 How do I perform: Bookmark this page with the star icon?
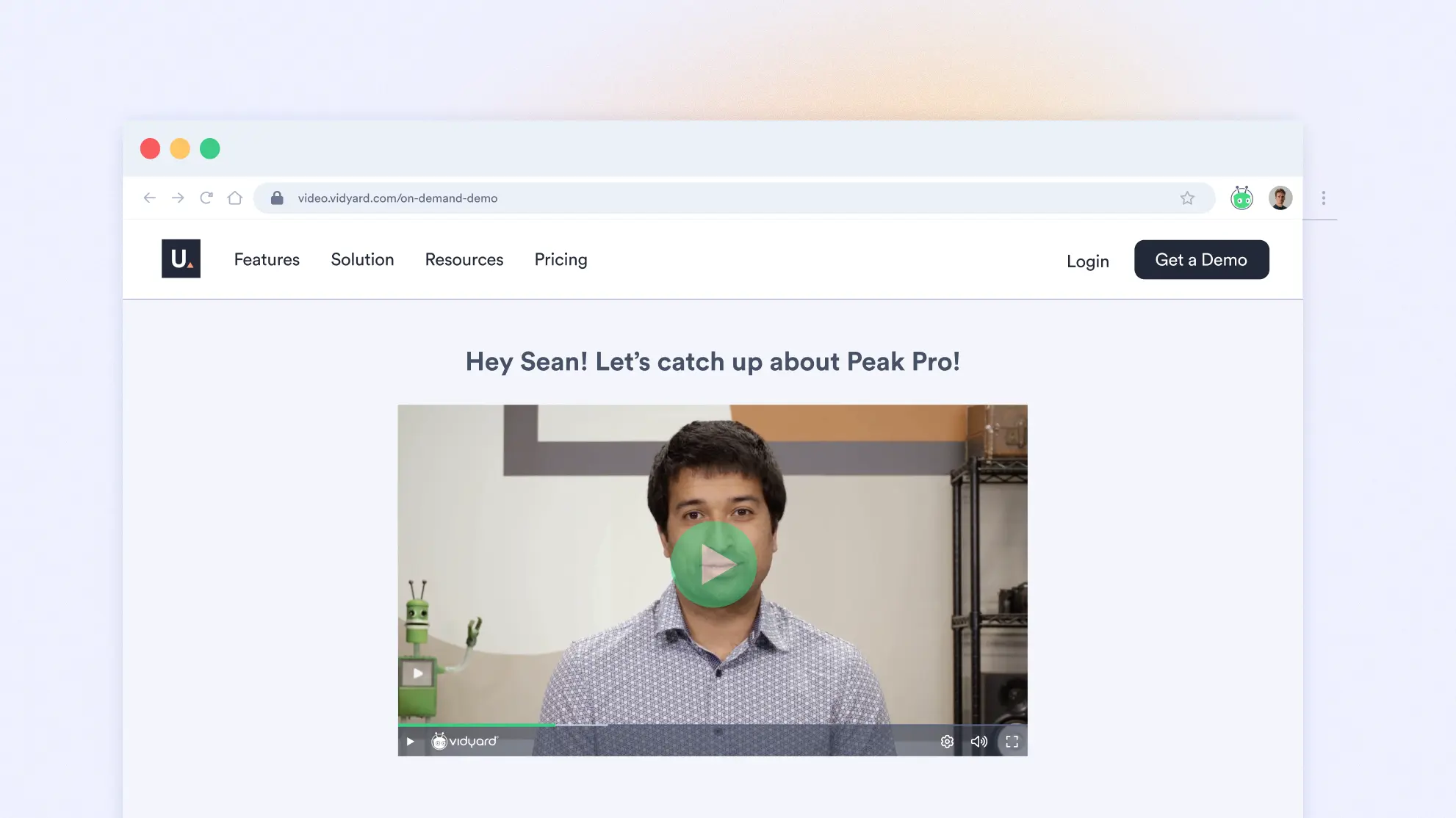[1187, 198]
